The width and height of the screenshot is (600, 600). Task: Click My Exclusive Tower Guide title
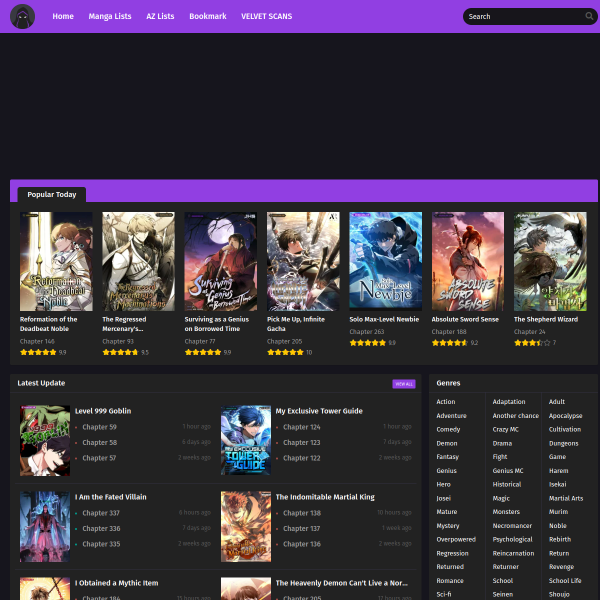pyautogui.click(x=319, y=411)
